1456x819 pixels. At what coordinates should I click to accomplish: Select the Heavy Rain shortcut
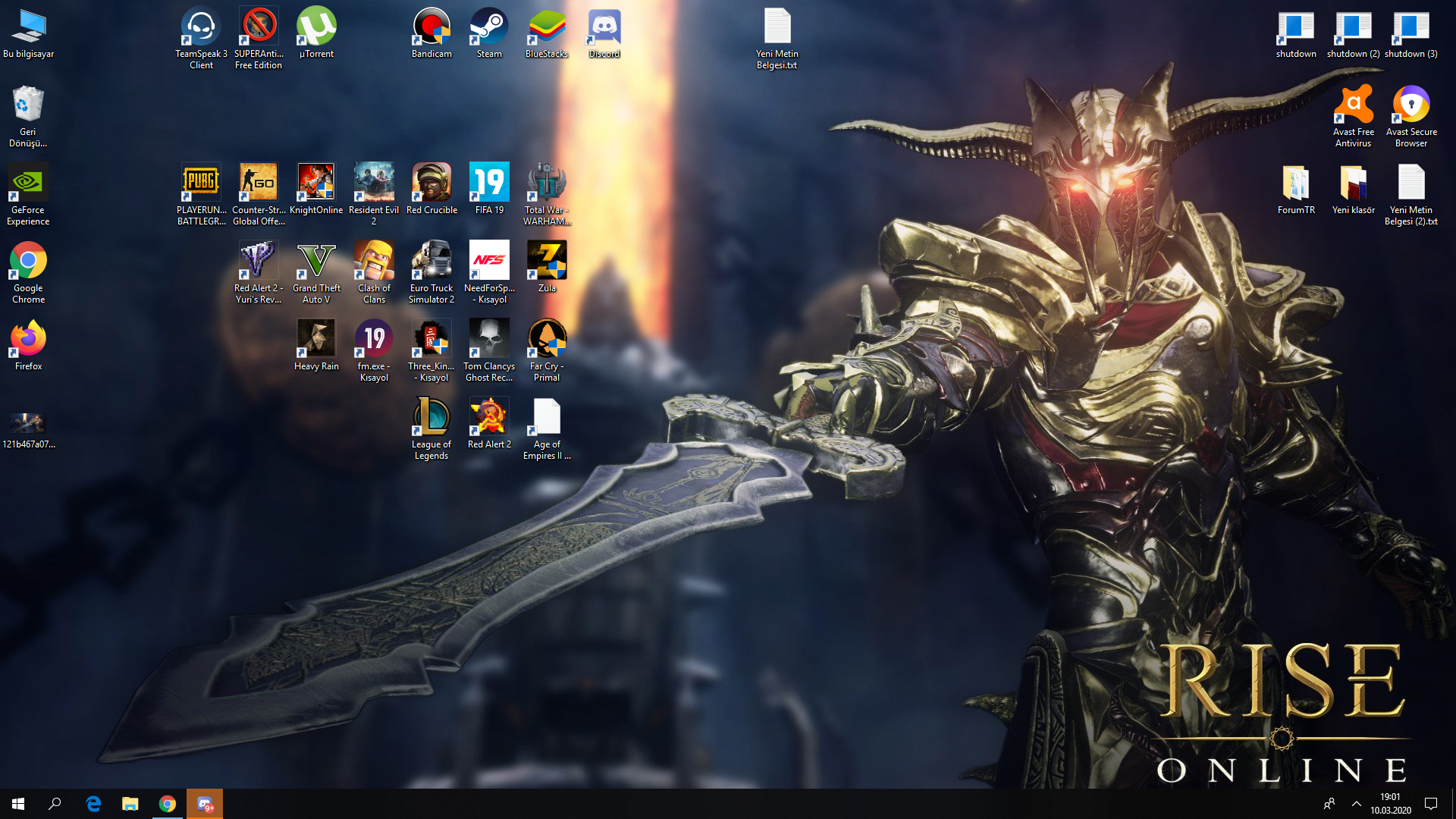coord(317,345)
